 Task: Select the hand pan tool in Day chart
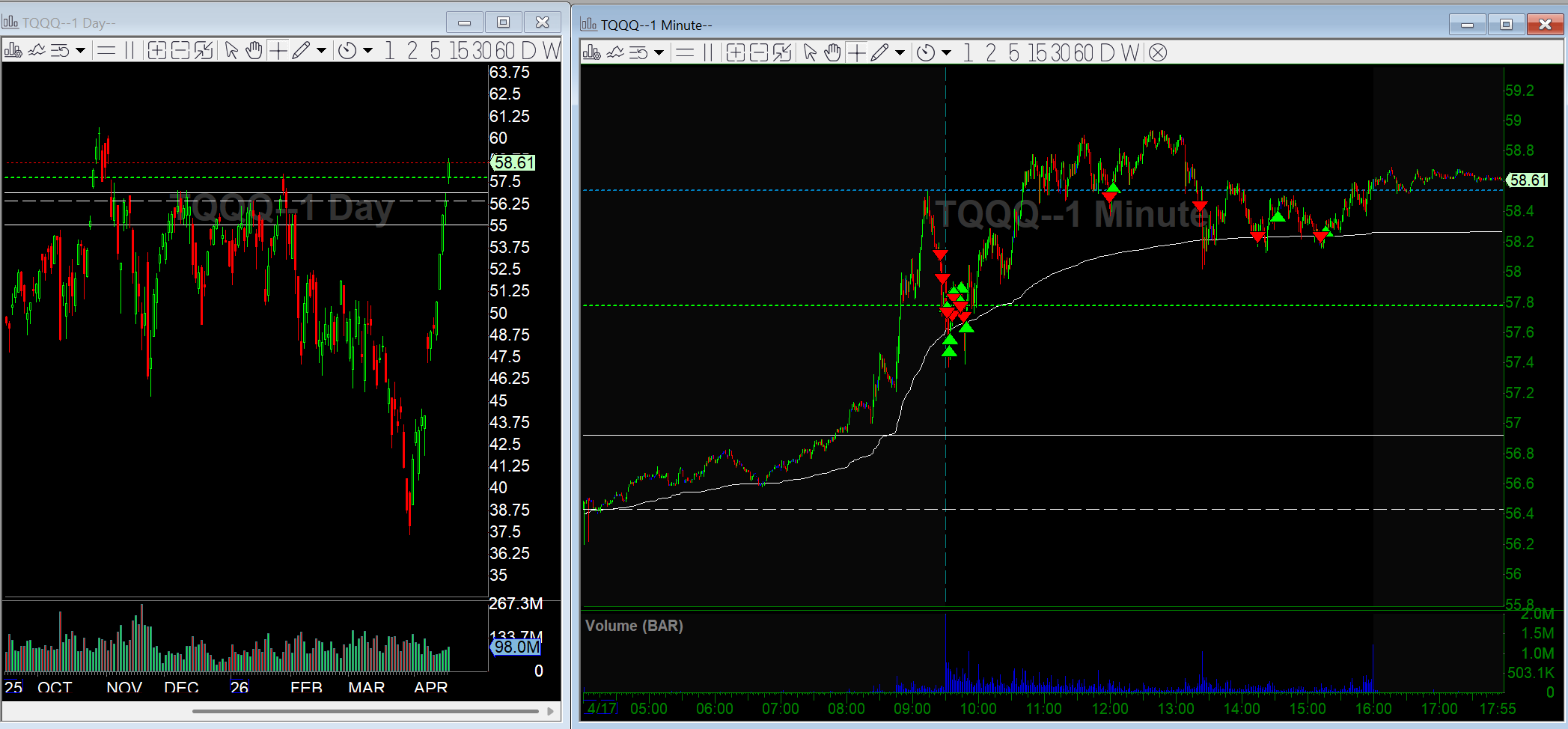tap(254, 51)
